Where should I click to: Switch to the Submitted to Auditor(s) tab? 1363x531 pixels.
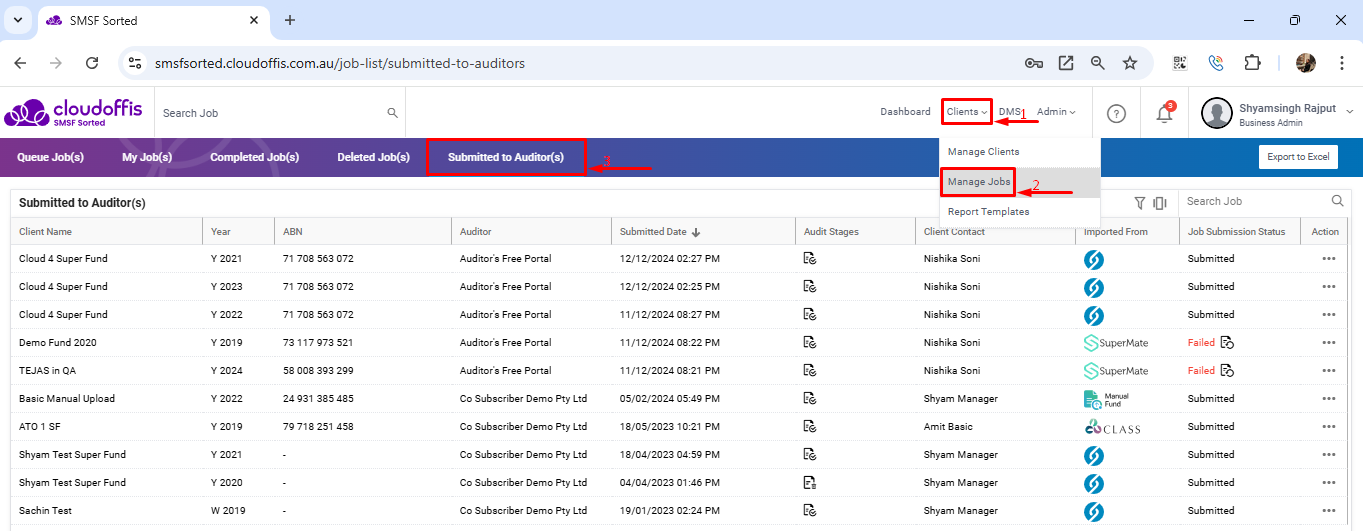pyautogui.click(x=506, y=157)
